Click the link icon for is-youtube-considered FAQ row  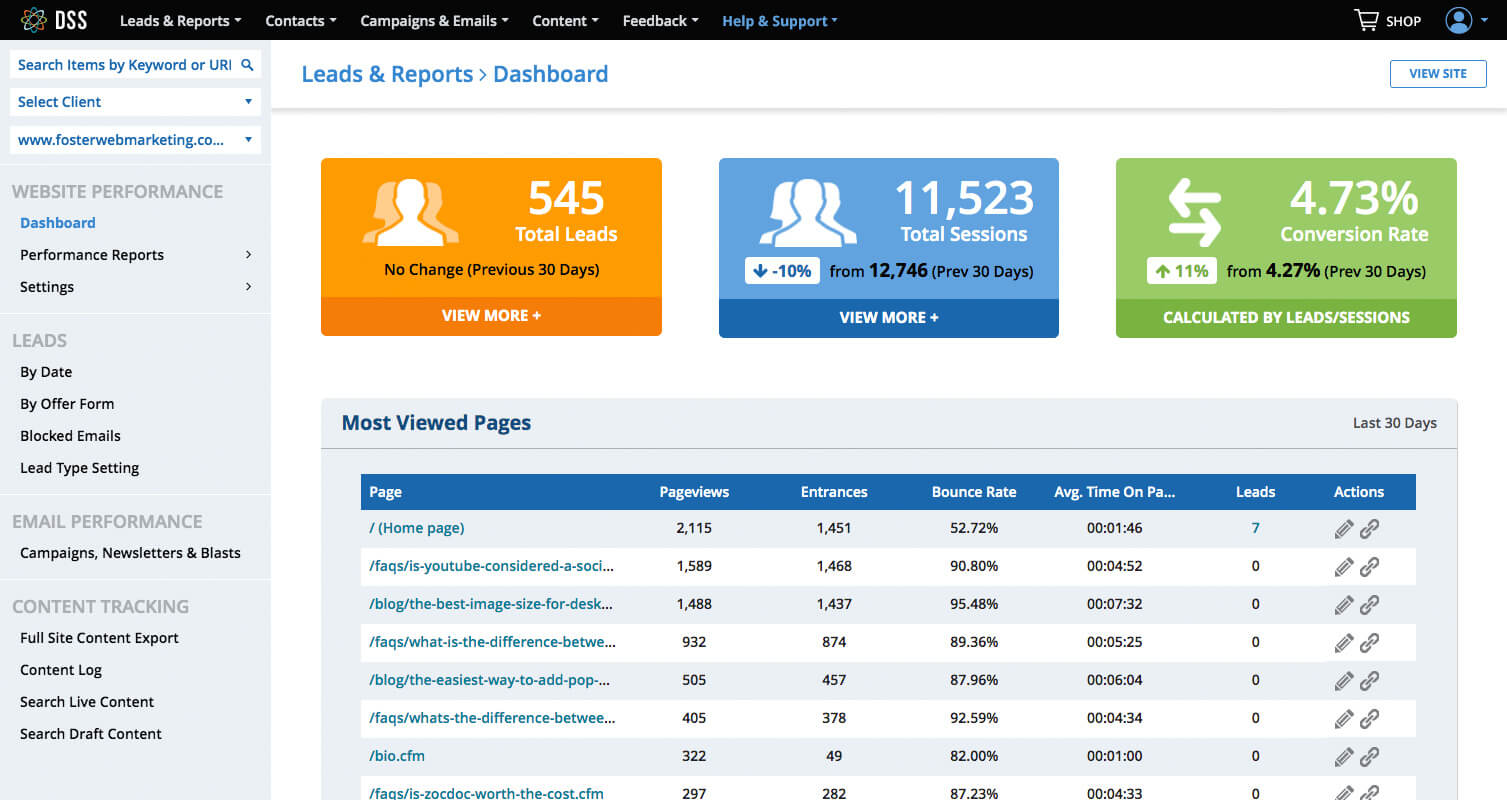click(1370, 567)
